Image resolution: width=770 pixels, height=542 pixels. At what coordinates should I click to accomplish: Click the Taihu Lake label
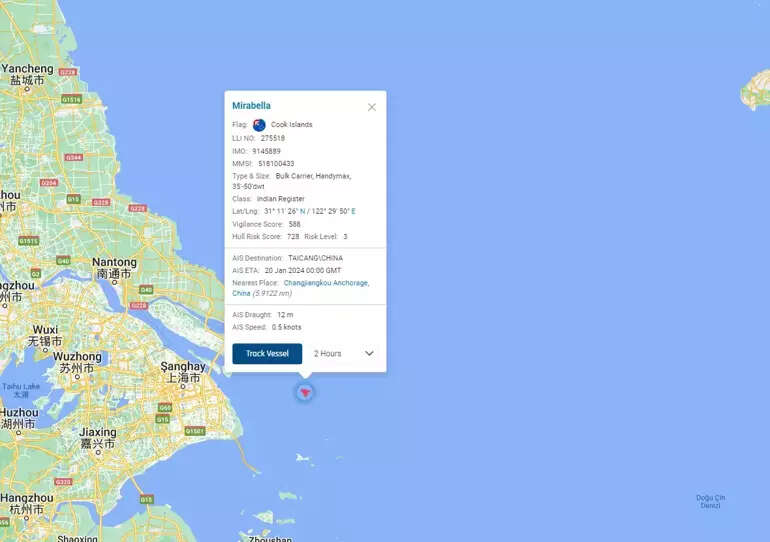[20, 386]
